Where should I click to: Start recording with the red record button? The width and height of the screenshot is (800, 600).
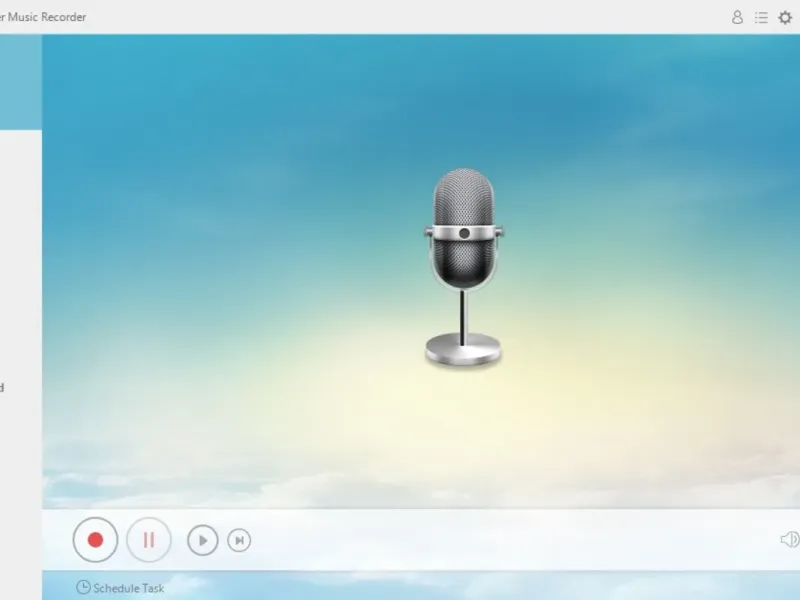(95, 540)
